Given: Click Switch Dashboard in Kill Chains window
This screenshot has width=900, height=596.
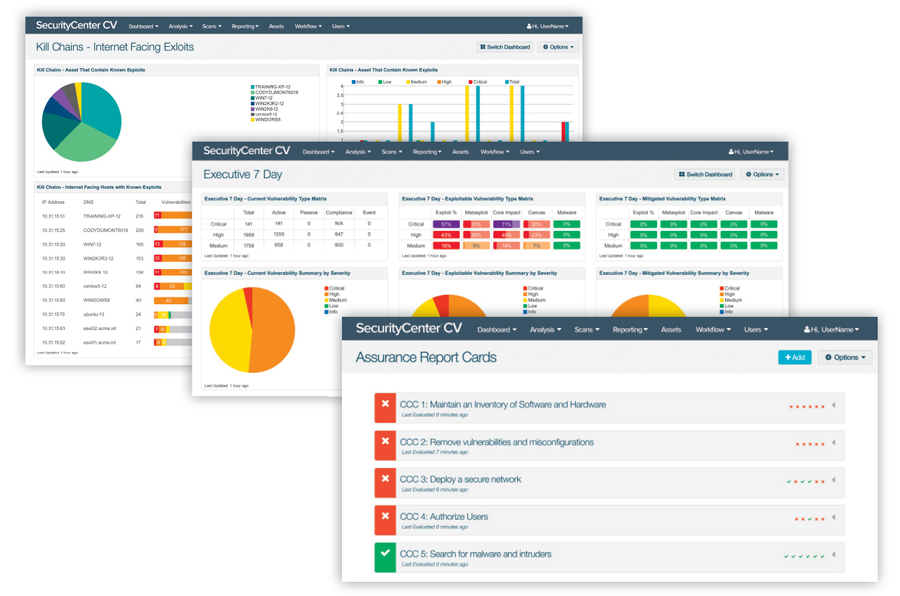Looking at the screenshot, I should coord(505,47).
